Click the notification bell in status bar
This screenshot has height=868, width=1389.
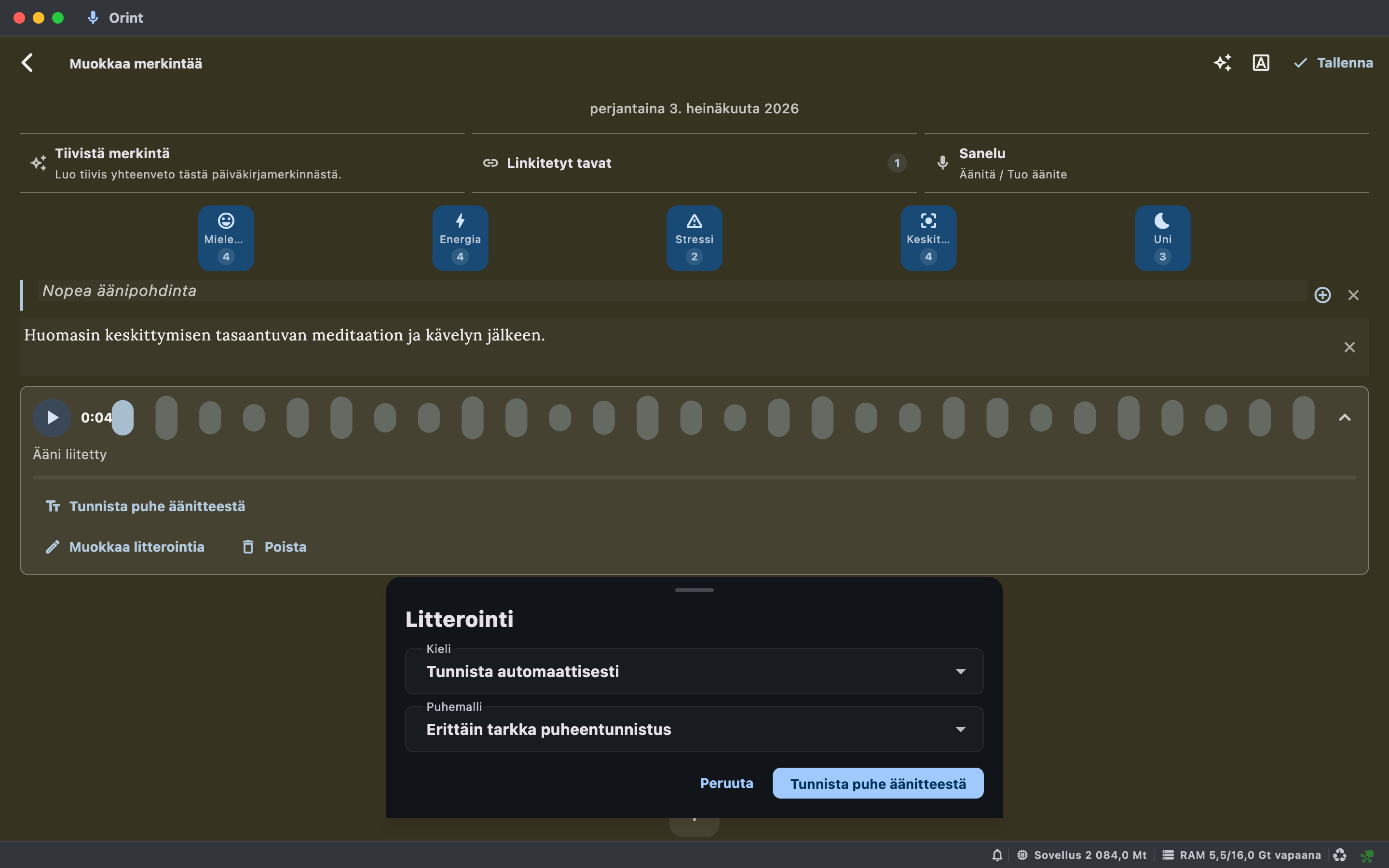997,855
